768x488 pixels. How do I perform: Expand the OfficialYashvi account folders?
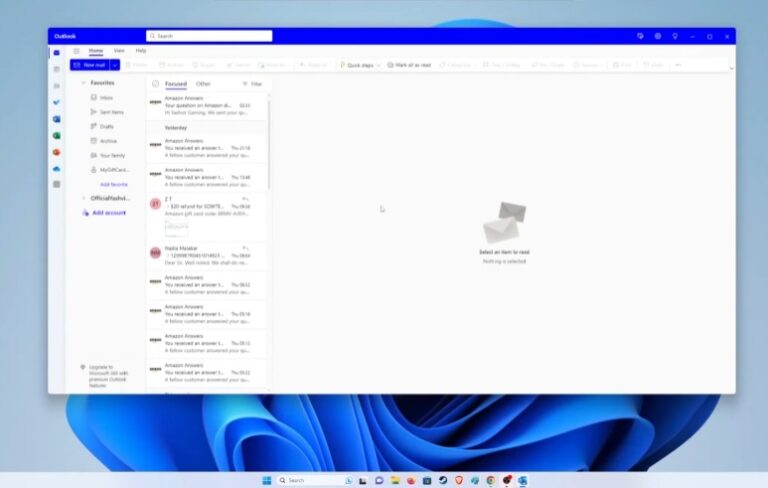tap(83, 198)
